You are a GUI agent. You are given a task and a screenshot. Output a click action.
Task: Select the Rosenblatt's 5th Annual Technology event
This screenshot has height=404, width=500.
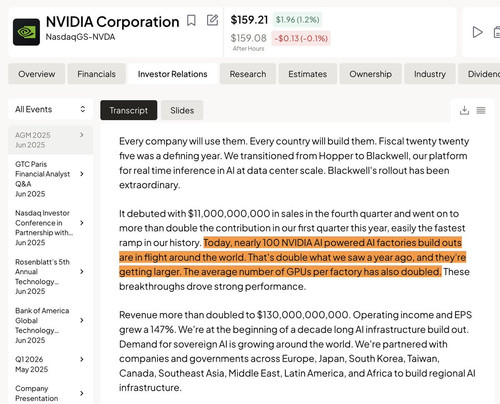pos(50,276)
